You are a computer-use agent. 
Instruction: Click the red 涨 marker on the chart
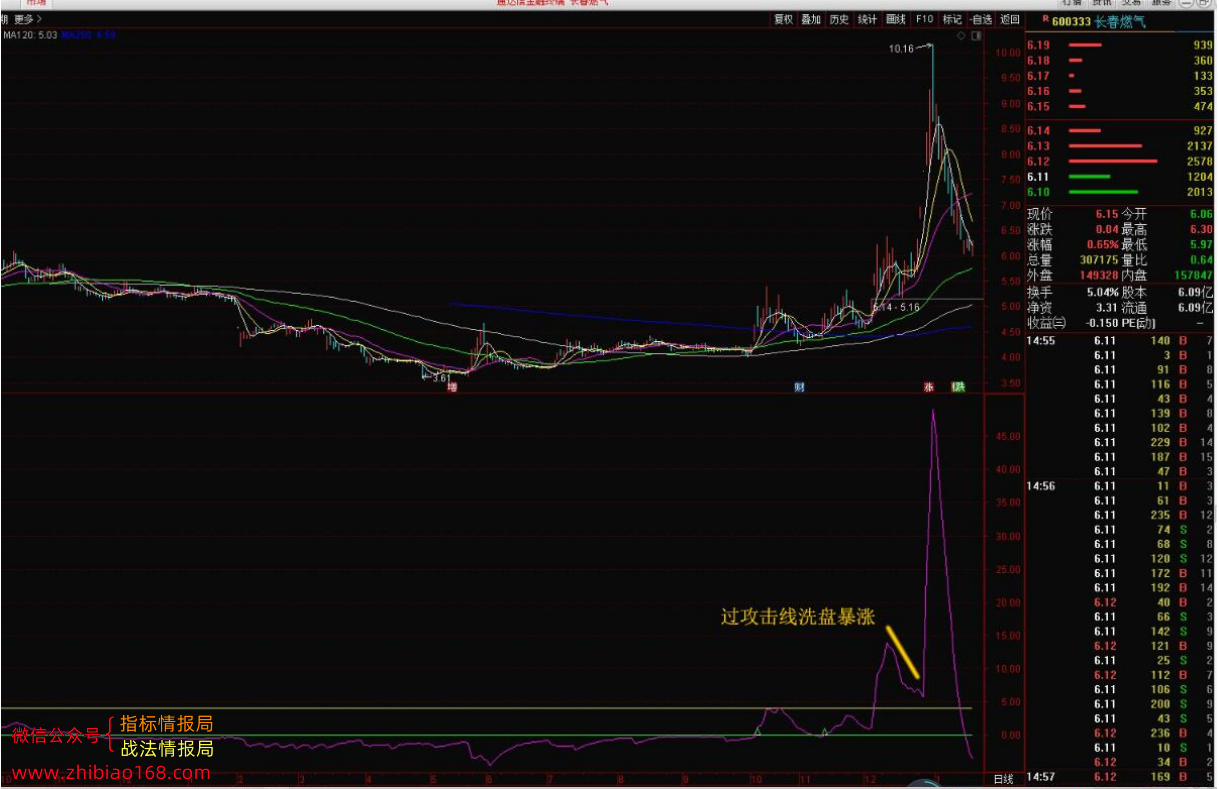click(929, 387)
